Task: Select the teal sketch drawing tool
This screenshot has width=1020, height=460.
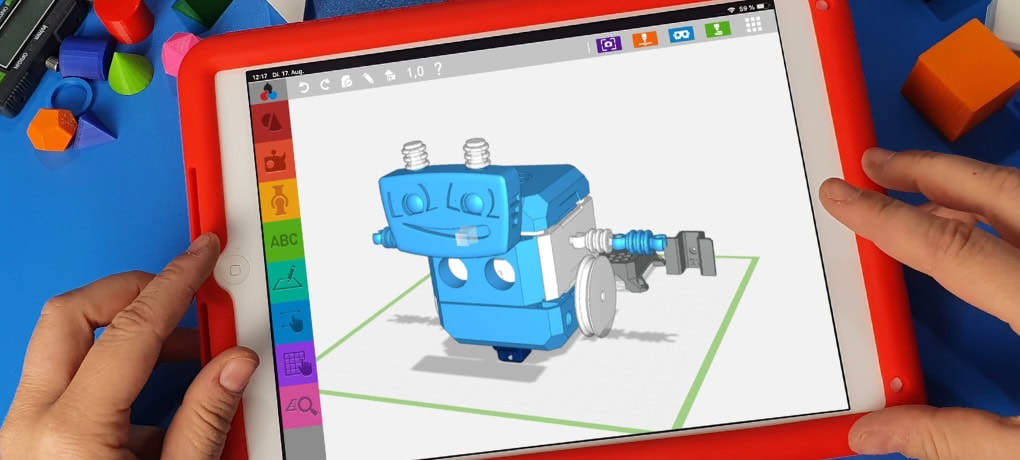Action: (x=289, y=280)
